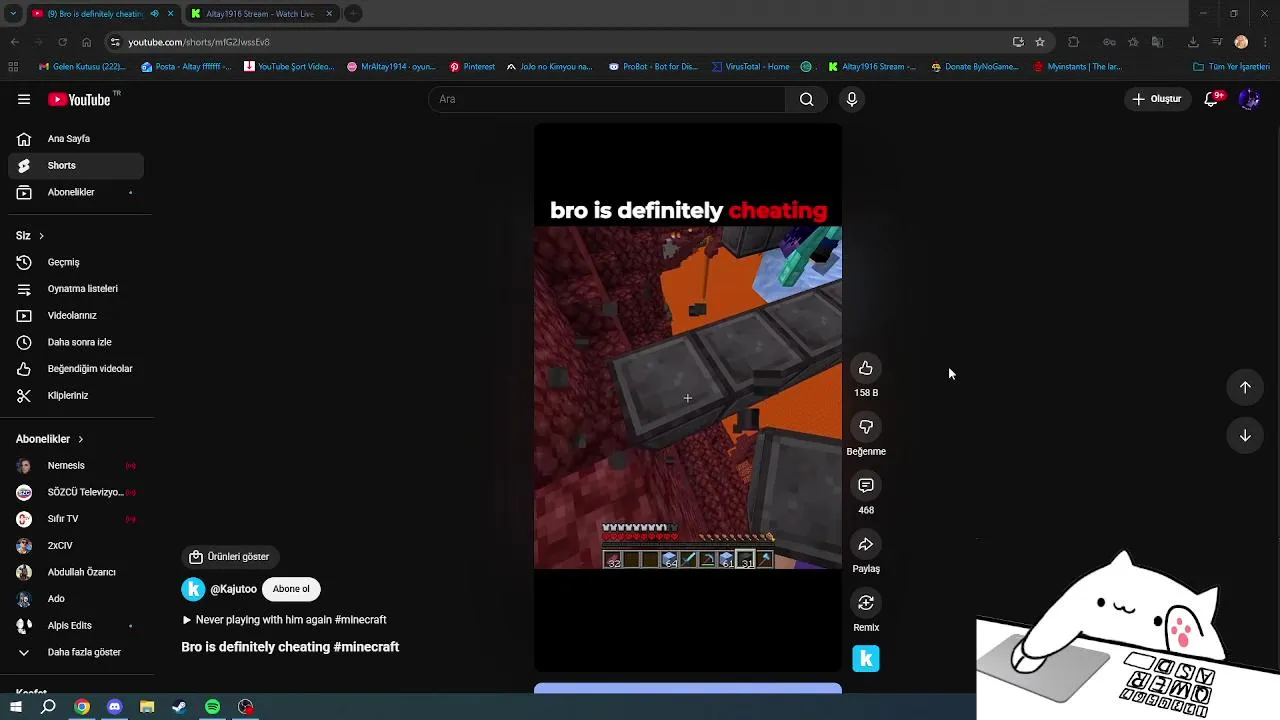Pause the playing short video
The image size is (1280, 720).
click(x=688, y=398)
